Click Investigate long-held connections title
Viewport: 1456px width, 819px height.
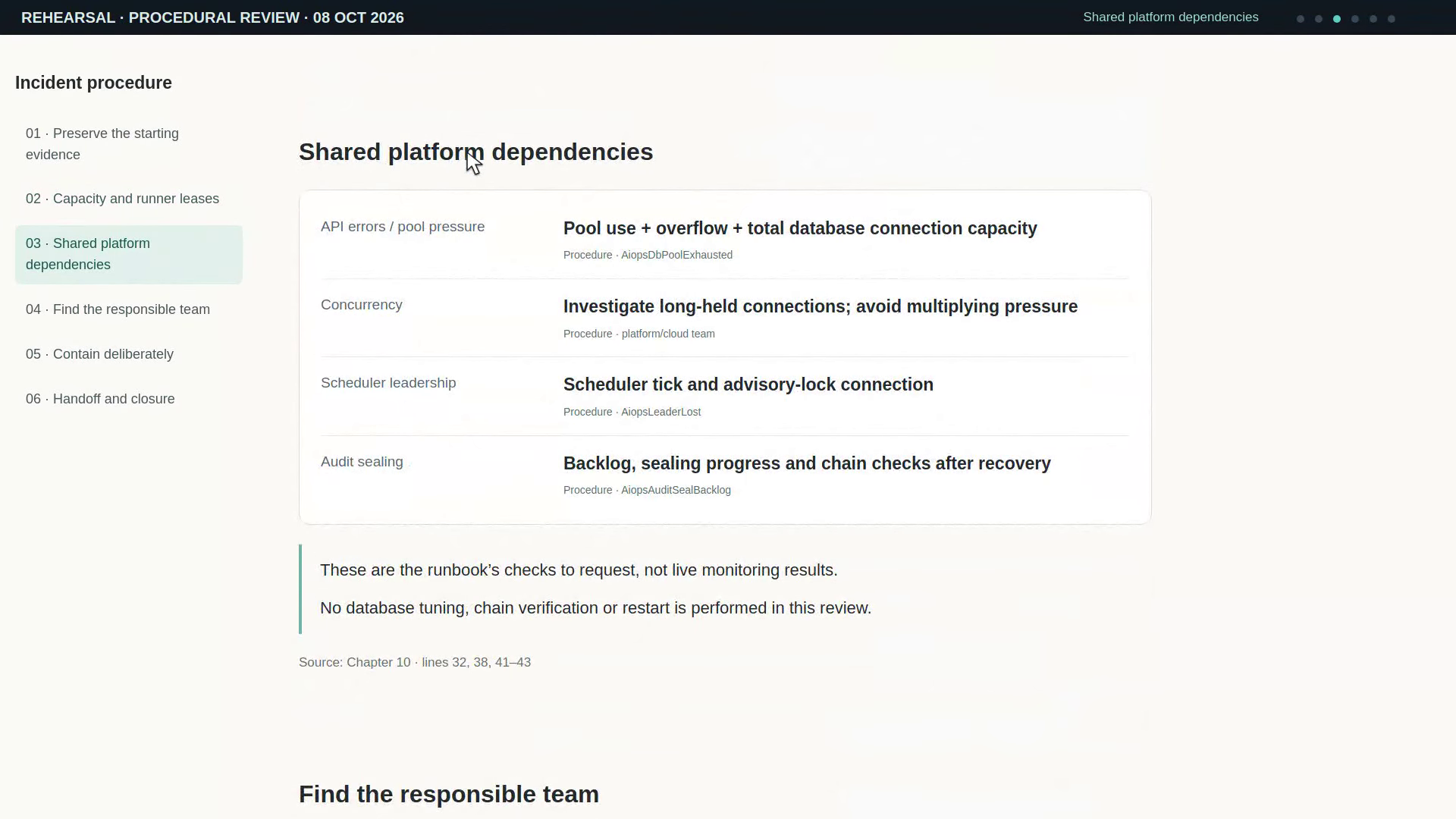[x=821, y=306]
